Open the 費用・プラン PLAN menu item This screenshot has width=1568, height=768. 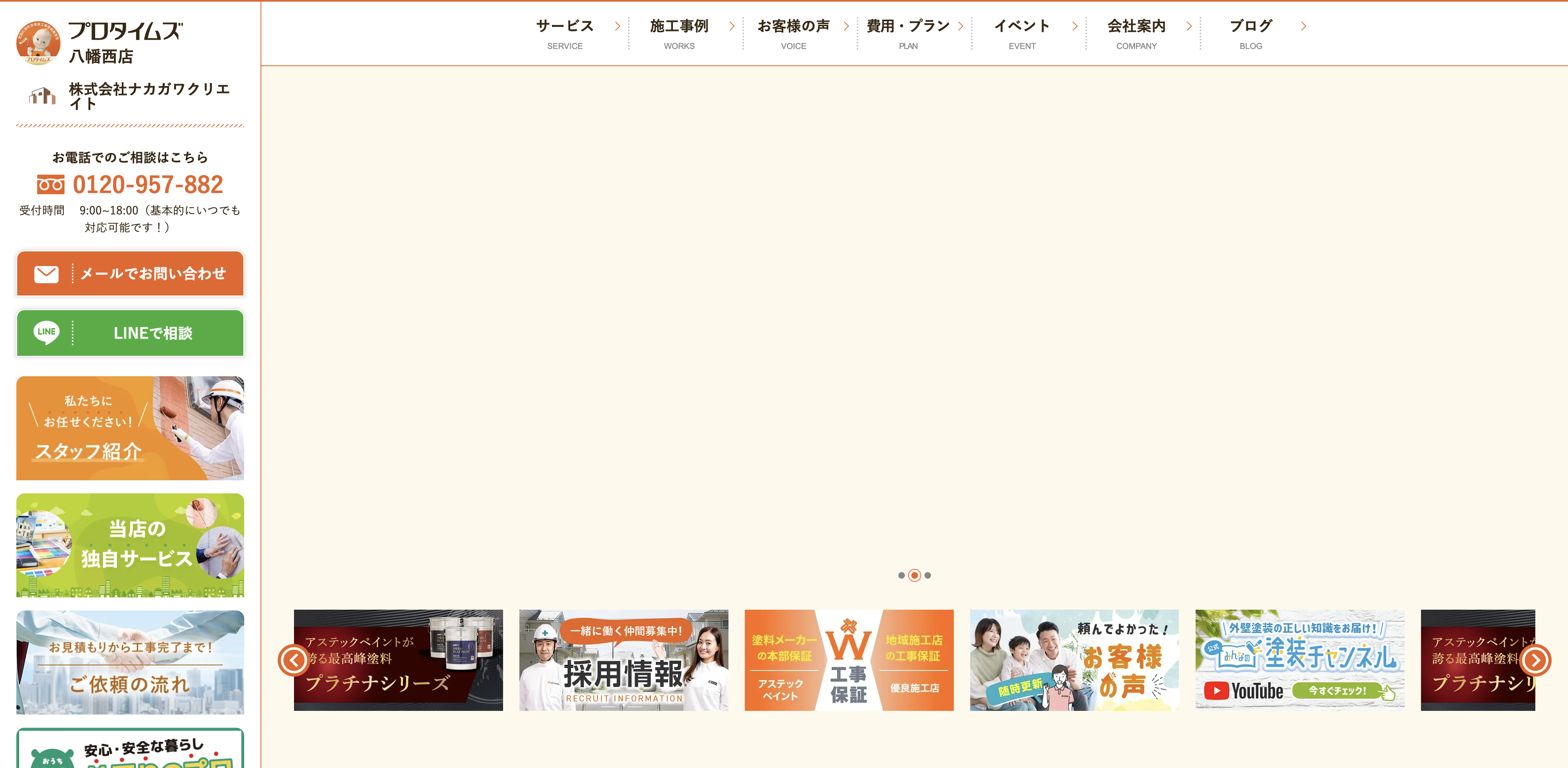908,34
